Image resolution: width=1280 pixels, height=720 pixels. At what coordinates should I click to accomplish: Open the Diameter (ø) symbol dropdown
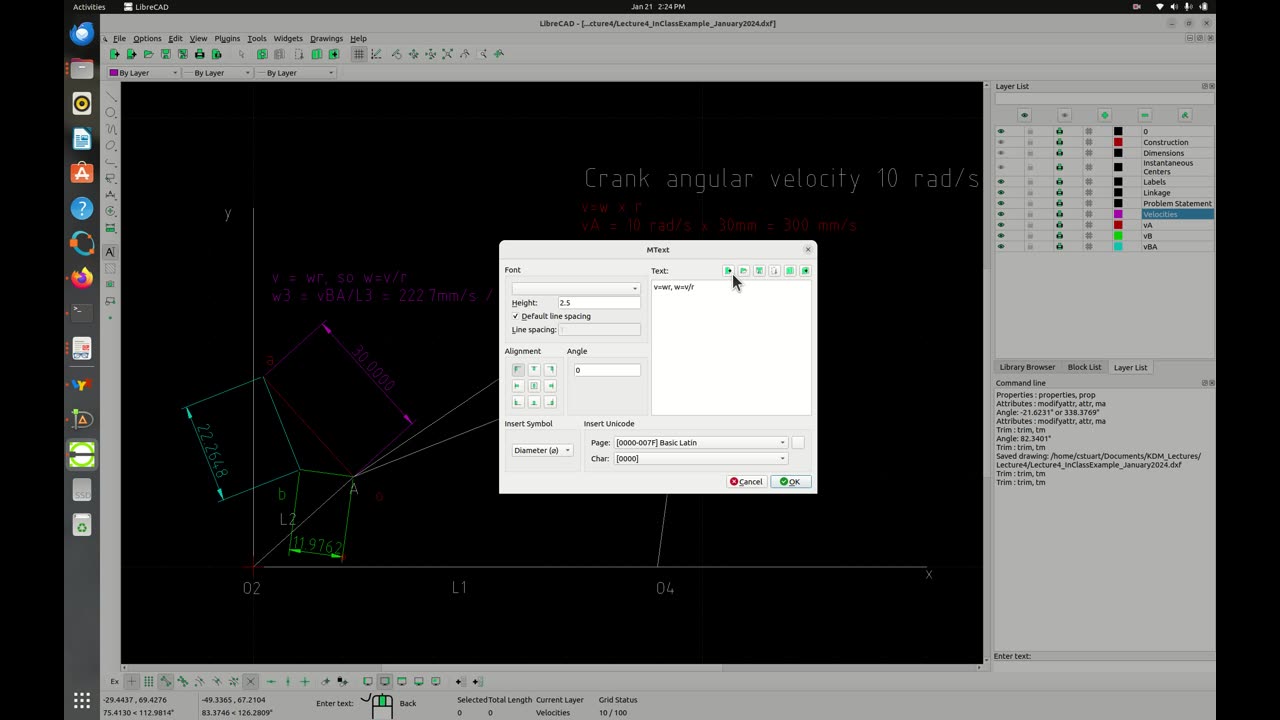click(x=542, y=450)
